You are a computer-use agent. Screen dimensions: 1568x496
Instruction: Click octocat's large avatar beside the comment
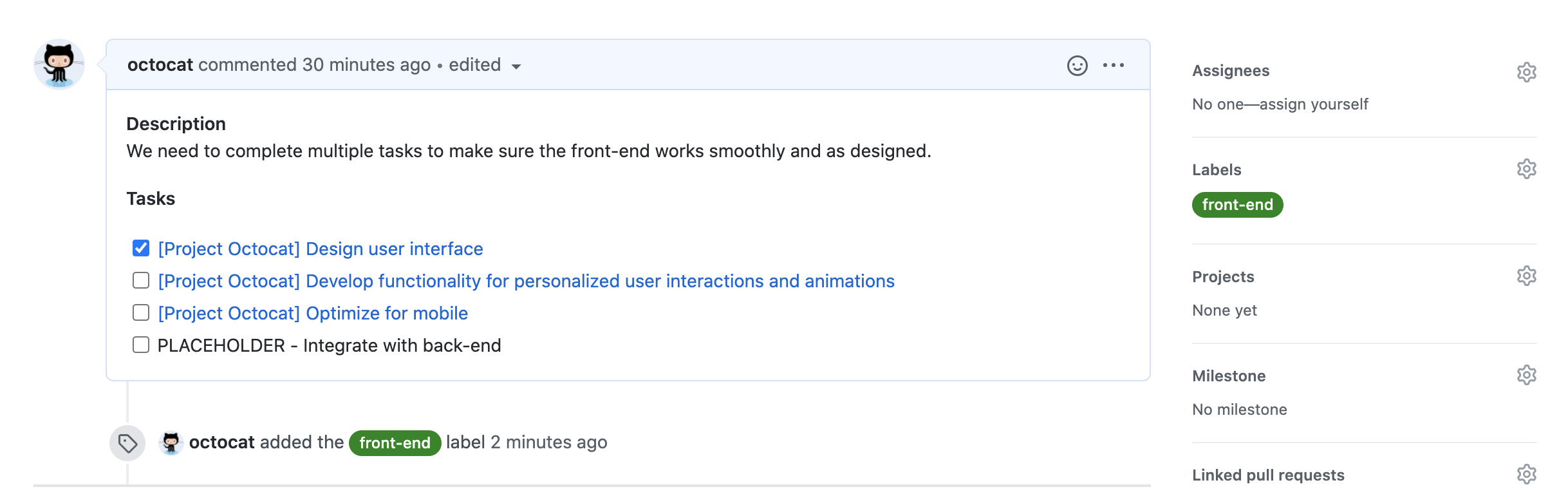tap(59, 64)
